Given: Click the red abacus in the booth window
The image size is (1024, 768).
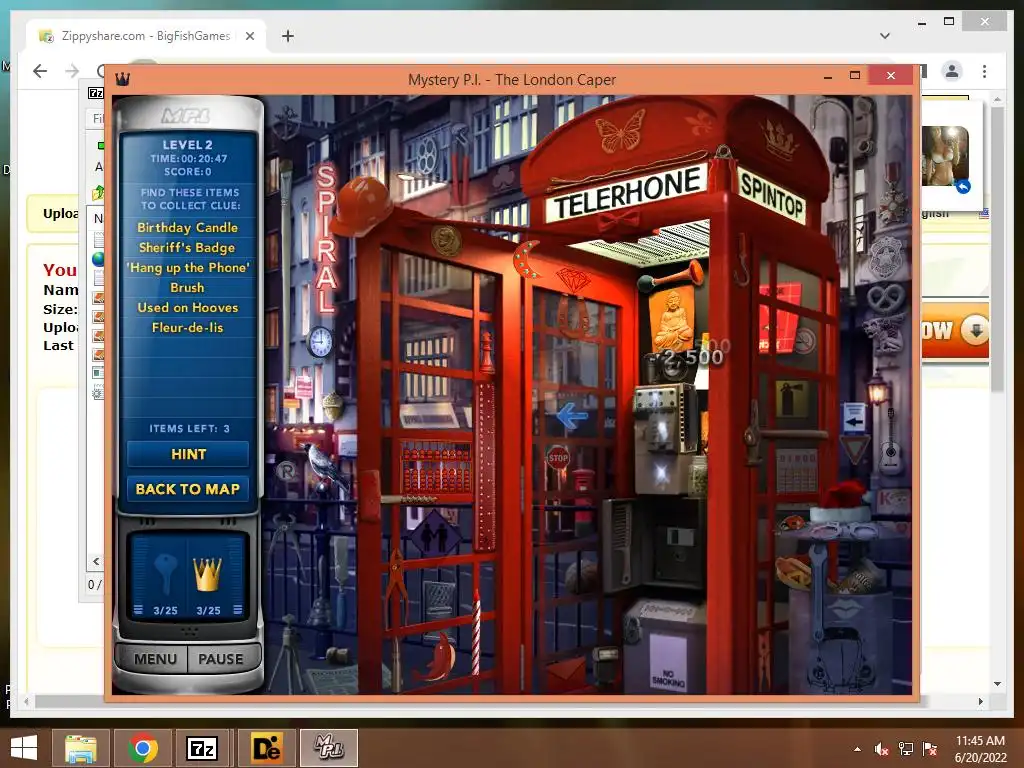Looking at the screenshot, I should (435, 468).
